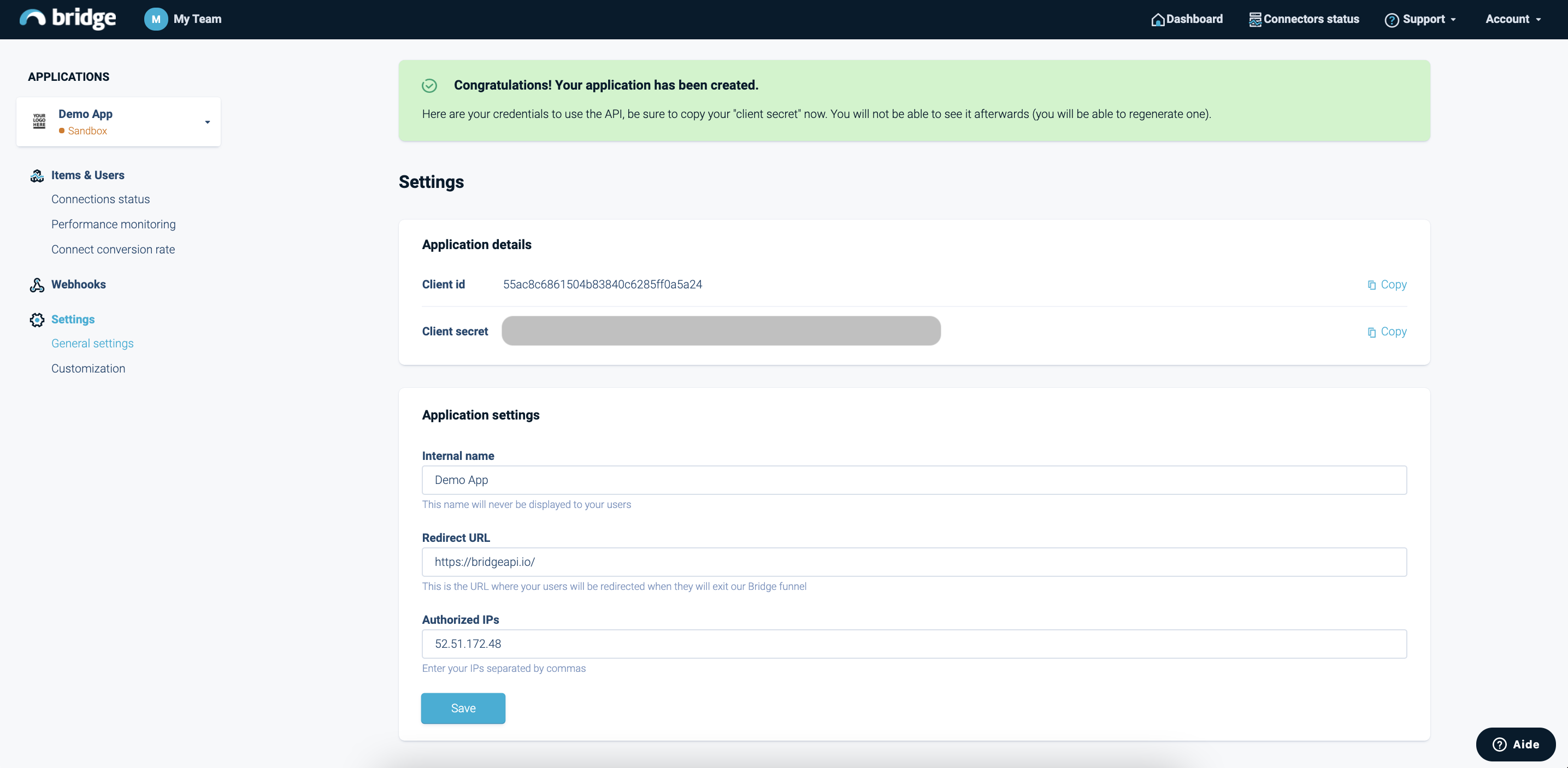Screen dimensions: 1568x768
Task: Go to Performance monitoring
Action: click(113, 225)
